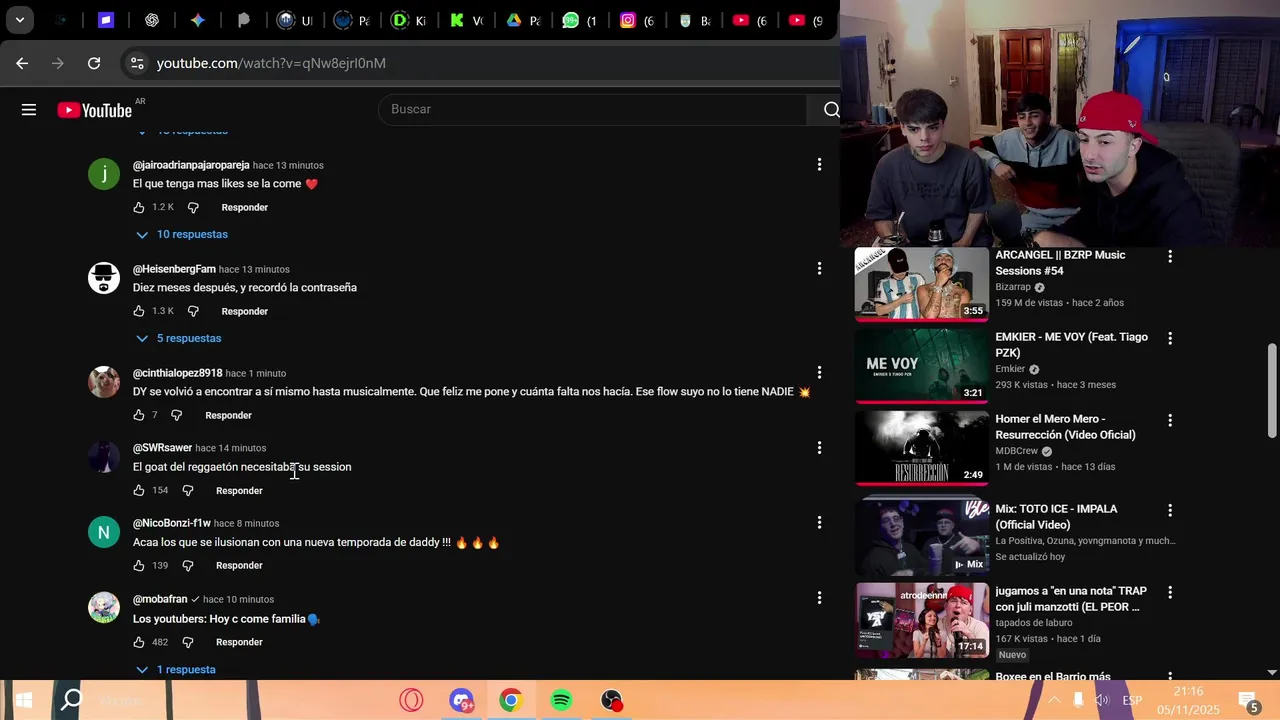
Task: Expand the 10 respuestas thread
Action: coord(182,234)
